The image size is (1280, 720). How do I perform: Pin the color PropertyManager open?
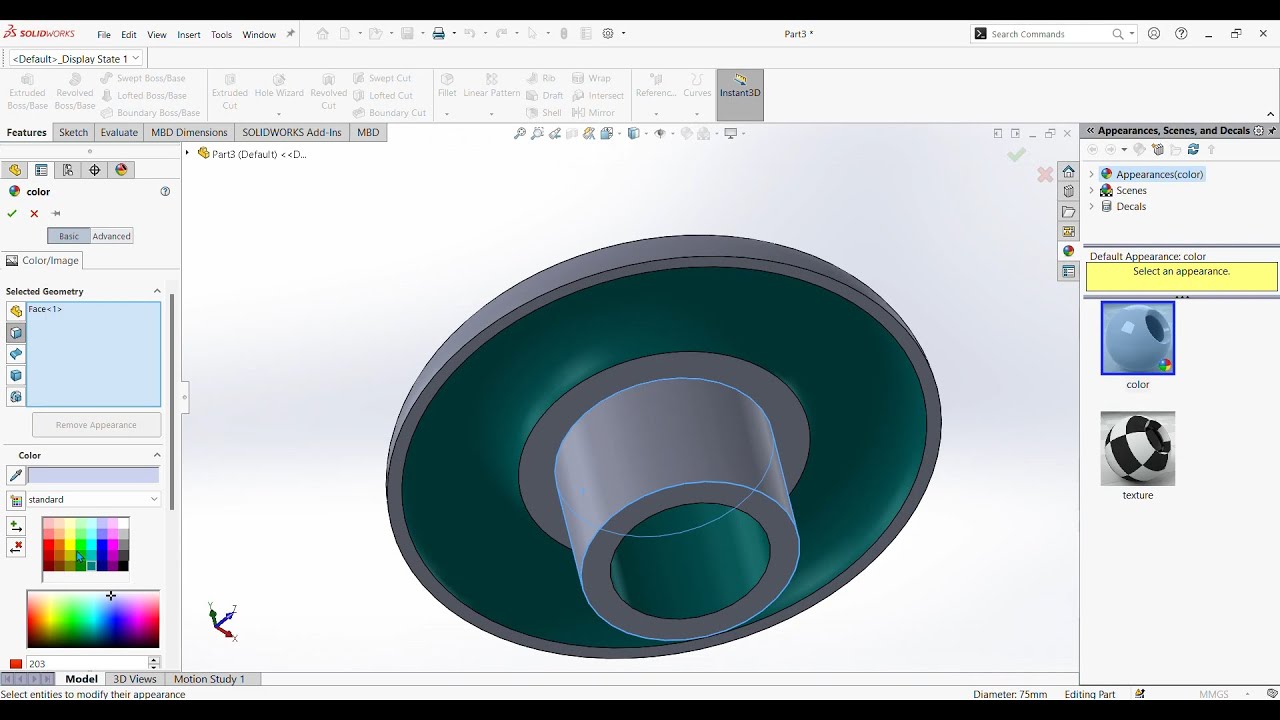[x=56, y=213]
